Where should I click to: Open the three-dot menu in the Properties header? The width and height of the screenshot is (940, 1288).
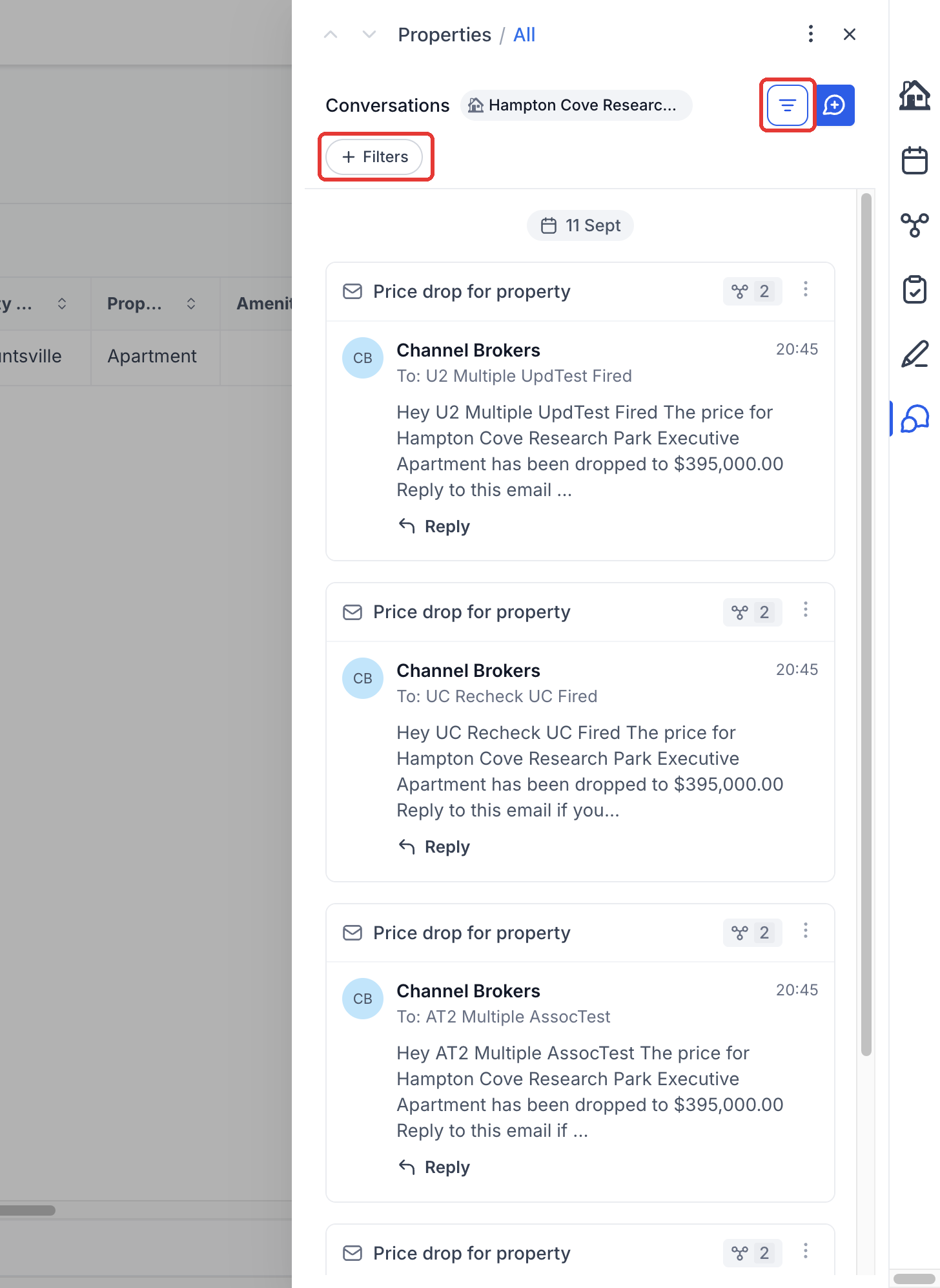click(811, 34)
